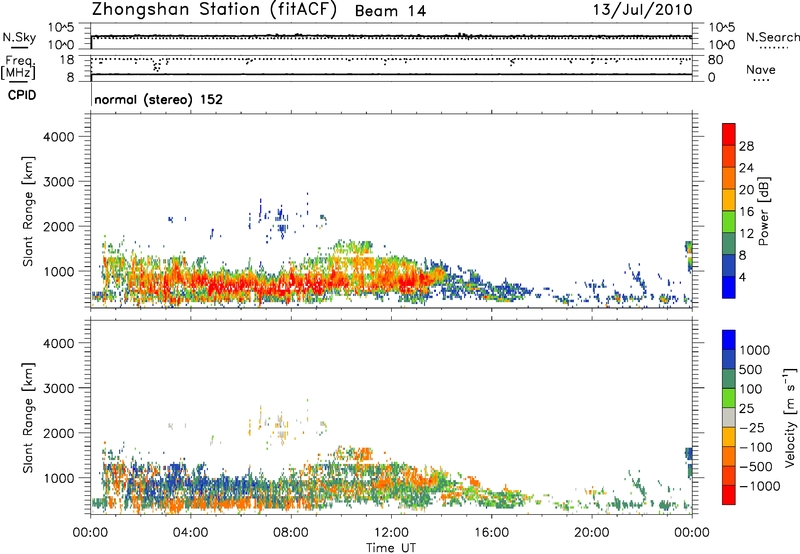Screen dimensions: 800x554
Task: Click the "CPID" row label
Action: click(22, 95)
